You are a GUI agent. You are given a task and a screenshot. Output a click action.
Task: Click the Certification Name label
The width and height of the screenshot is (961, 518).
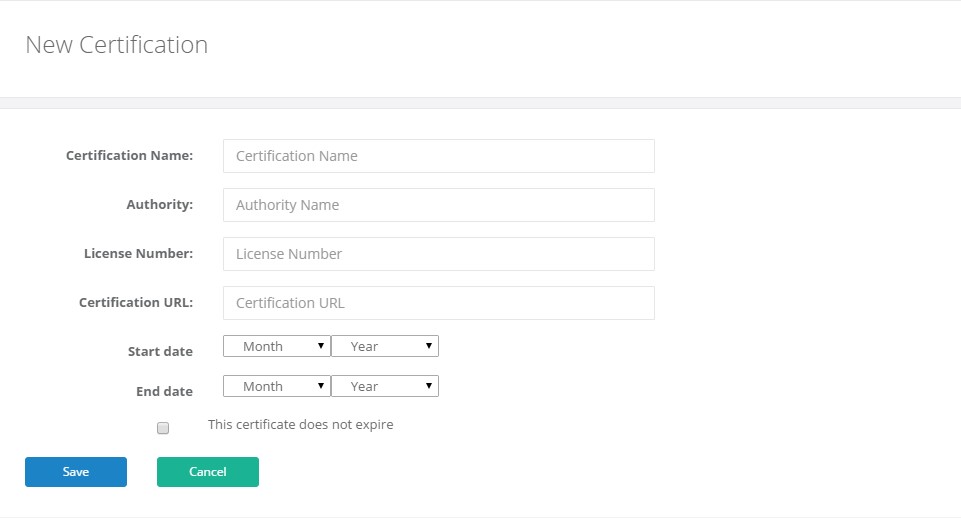click(129, 156)
